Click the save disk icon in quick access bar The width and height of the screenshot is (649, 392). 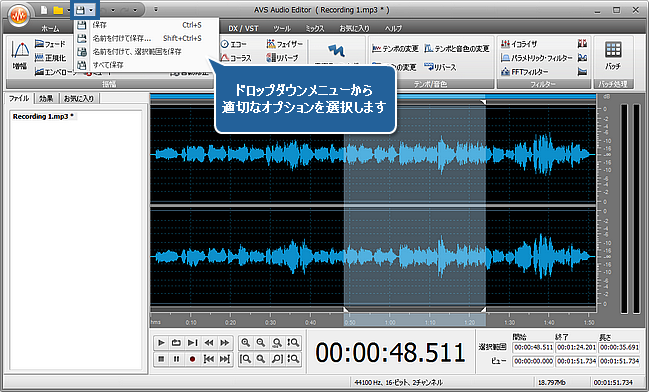(x=80, y=10)
